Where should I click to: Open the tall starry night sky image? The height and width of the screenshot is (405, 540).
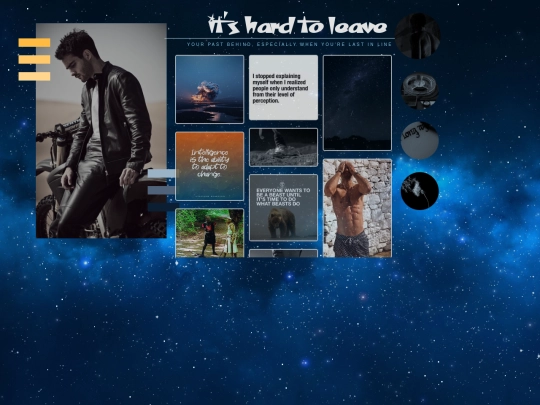[357, 103]
